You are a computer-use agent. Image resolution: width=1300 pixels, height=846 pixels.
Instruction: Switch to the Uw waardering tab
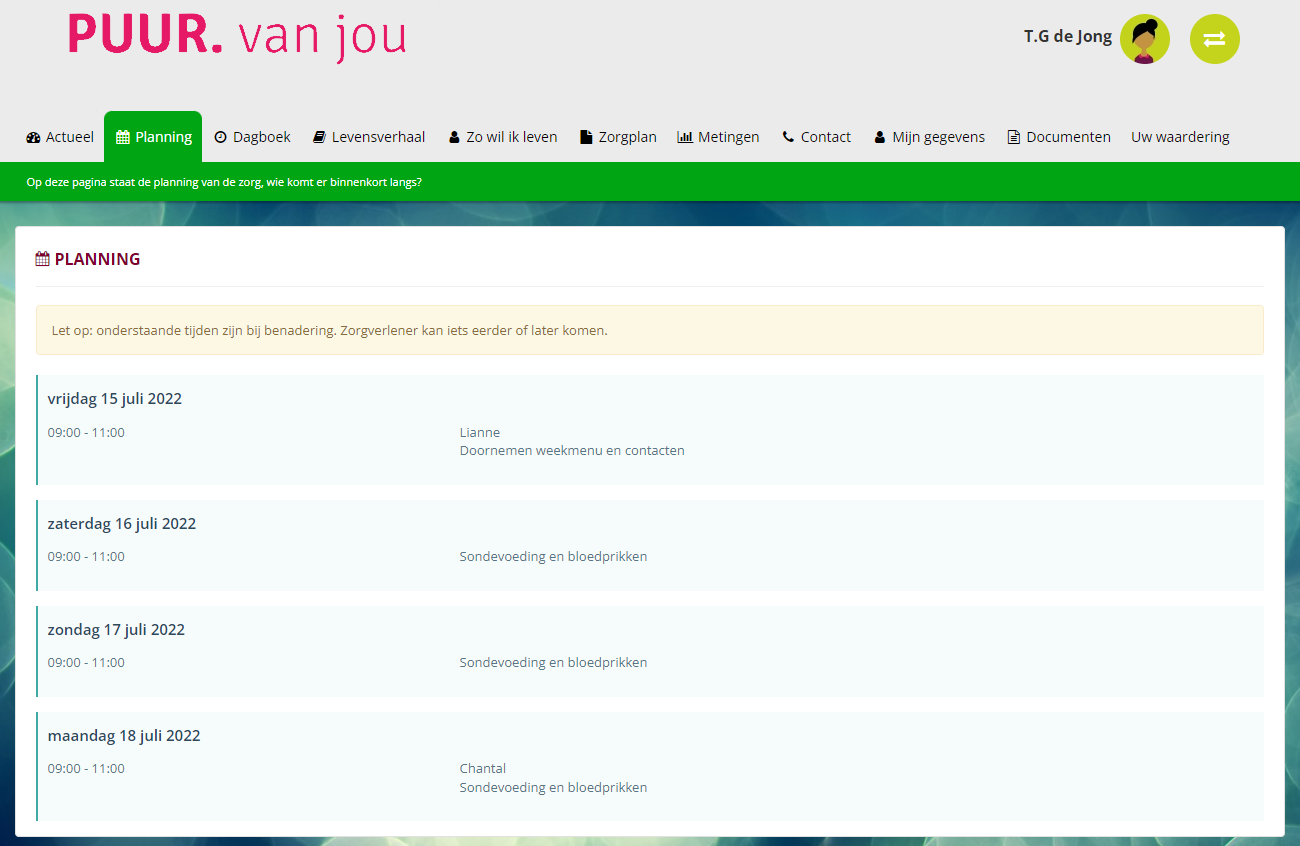pos(1180,138)
